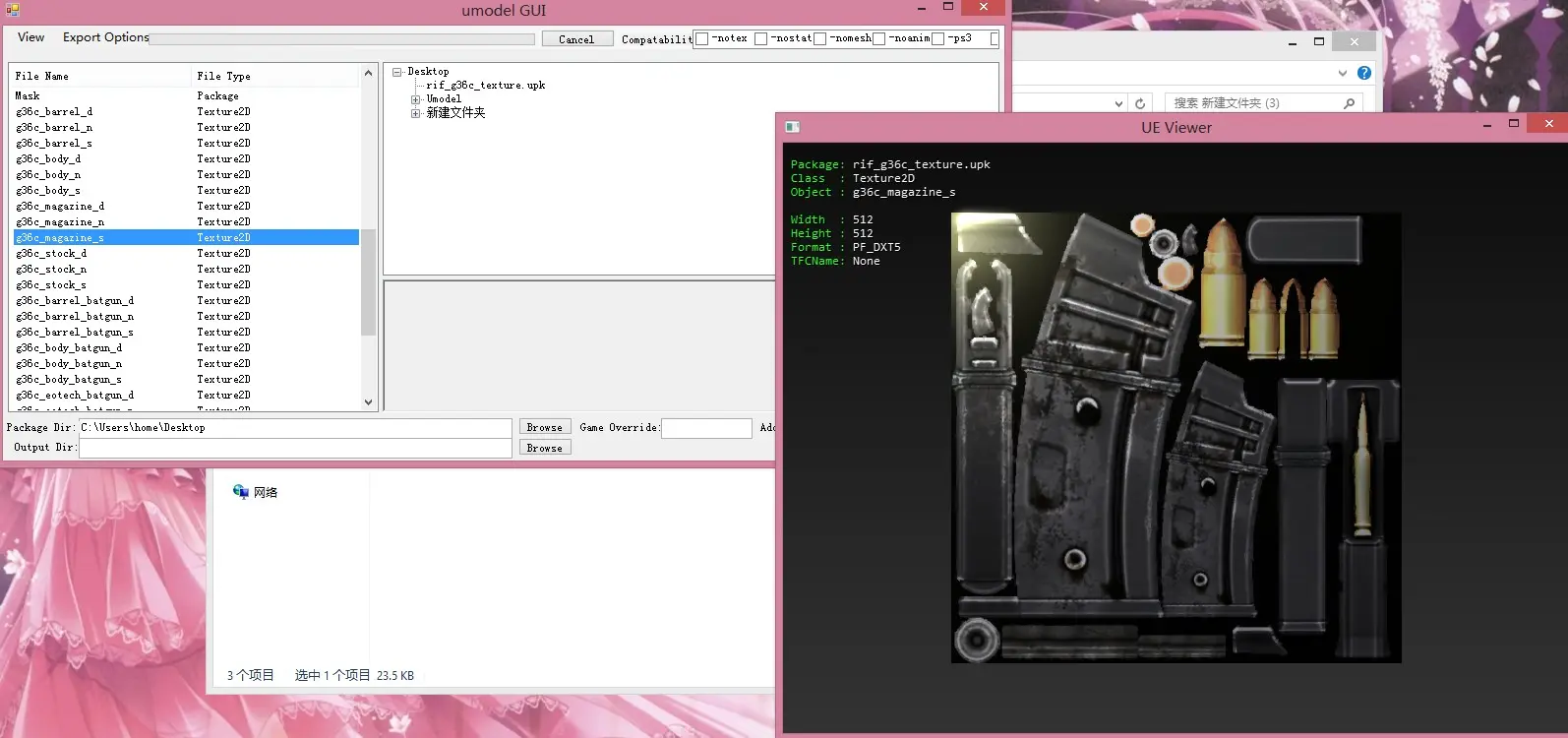The width and height of the screenshot is (1568, 738).
Task: Tick the -nomesh checkbox
Action: pyautogui.click(x=819, y=39)
